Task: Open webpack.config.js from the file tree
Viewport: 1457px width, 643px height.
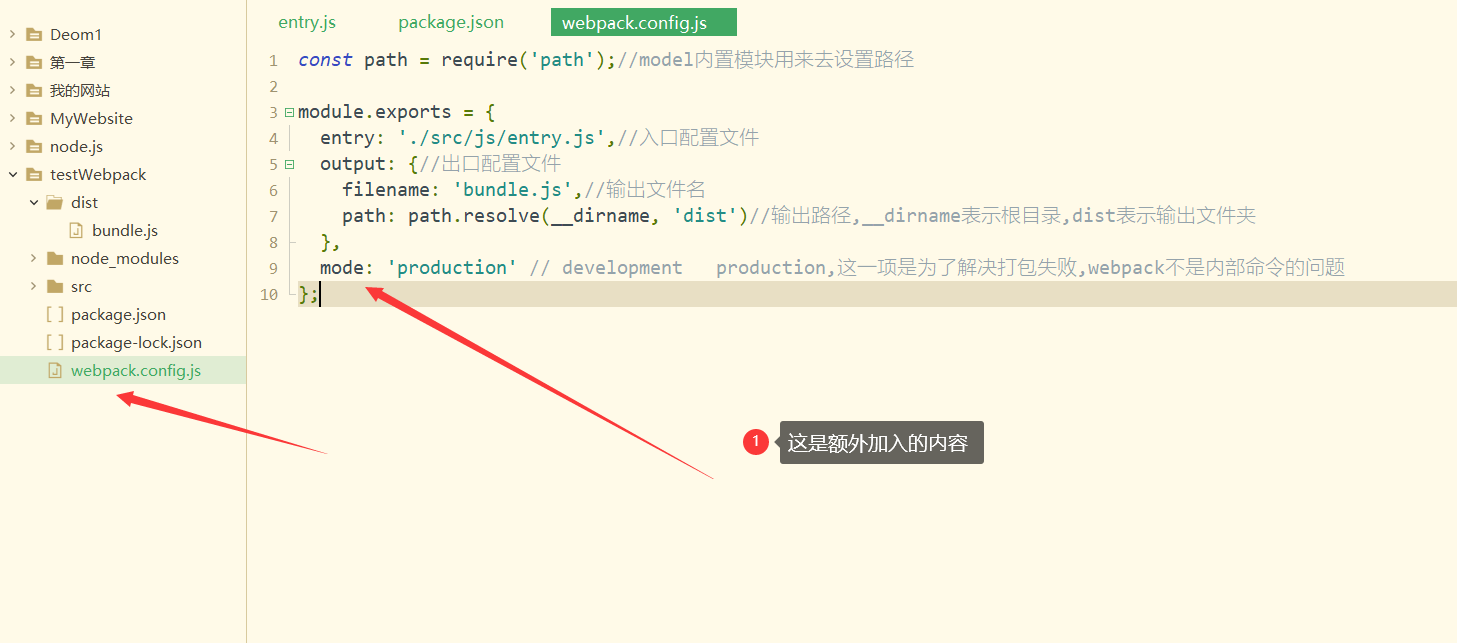Action: (x=136, y=370)
